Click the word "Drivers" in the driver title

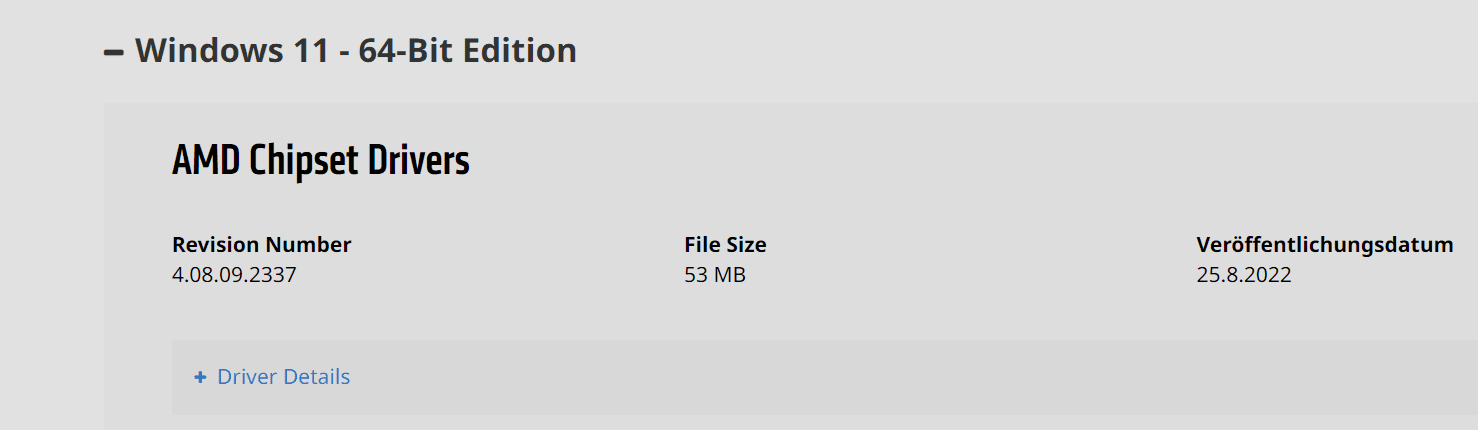425,160
